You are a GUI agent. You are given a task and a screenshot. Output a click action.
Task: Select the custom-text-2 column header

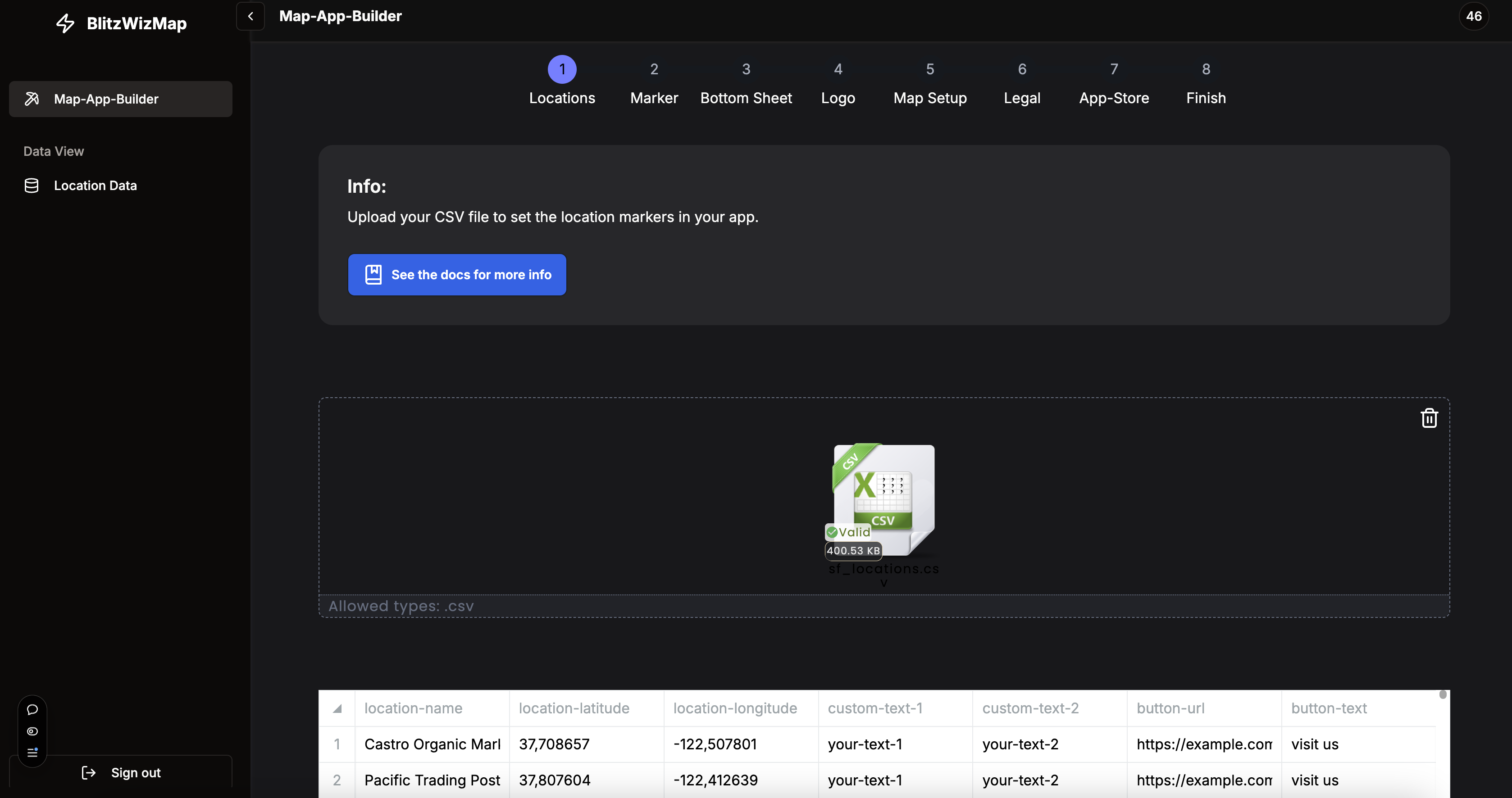[x=1049, y=708]
